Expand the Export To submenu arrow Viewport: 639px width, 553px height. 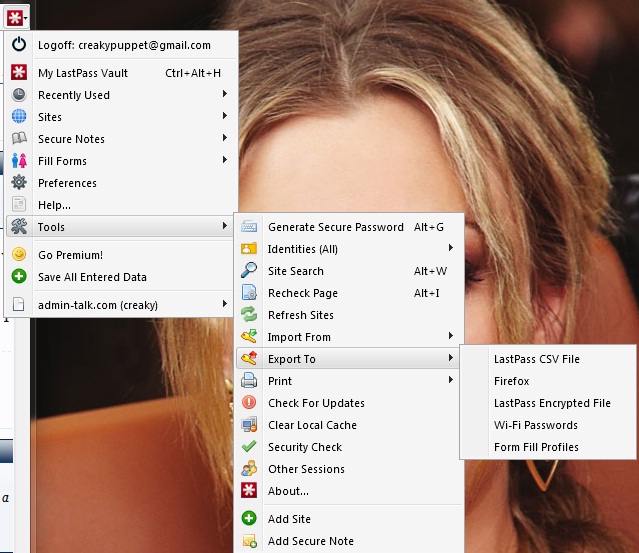click(450, 358)
